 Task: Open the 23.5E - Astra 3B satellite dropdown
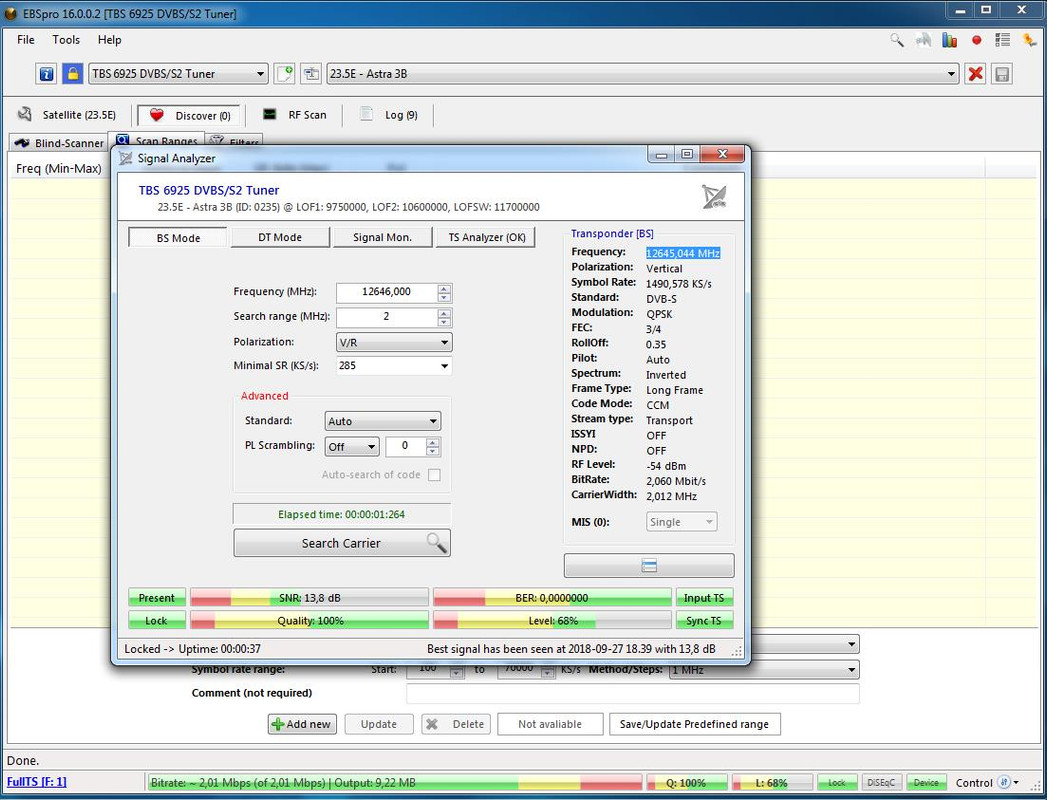pos(642,73)
